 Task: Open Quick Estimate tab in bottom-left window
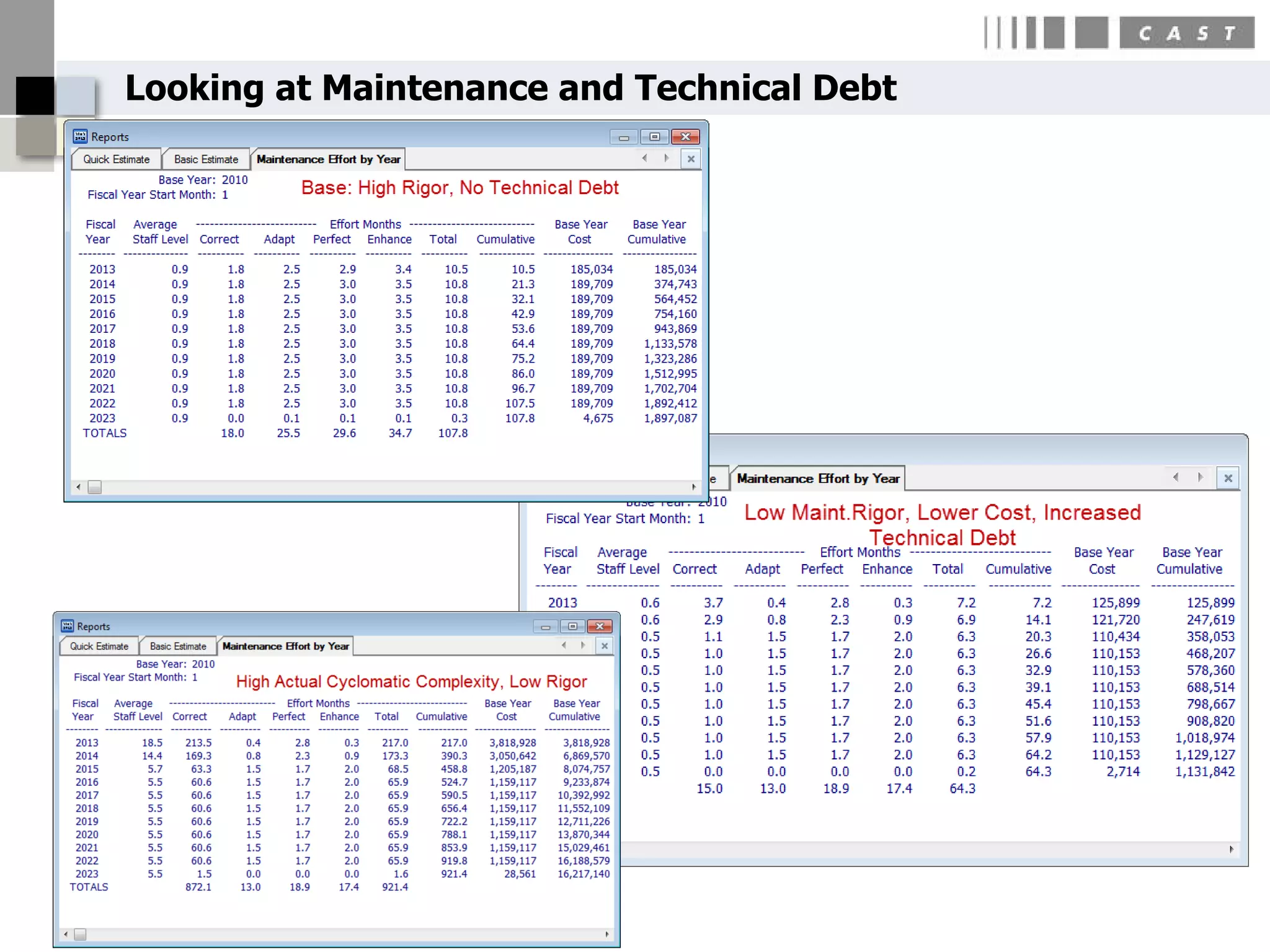(x=99, y=646)
